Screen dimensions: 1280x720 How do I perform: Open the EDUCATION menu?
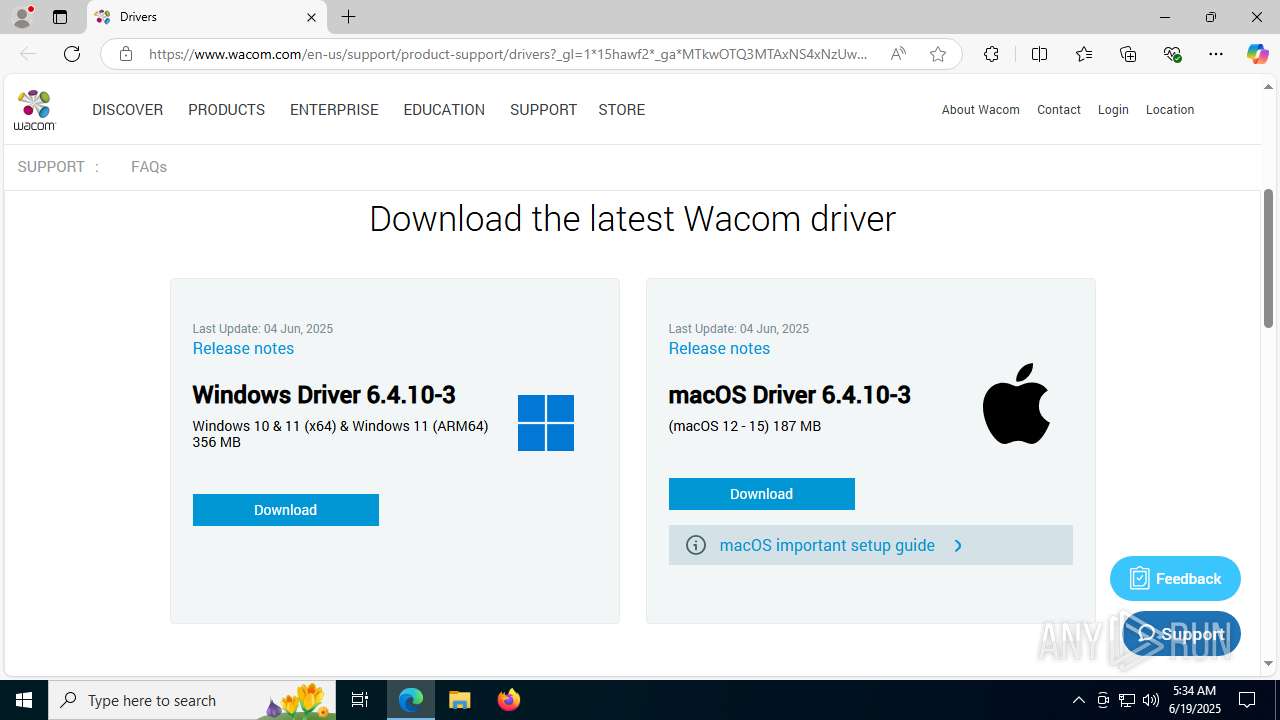[444, 110]
